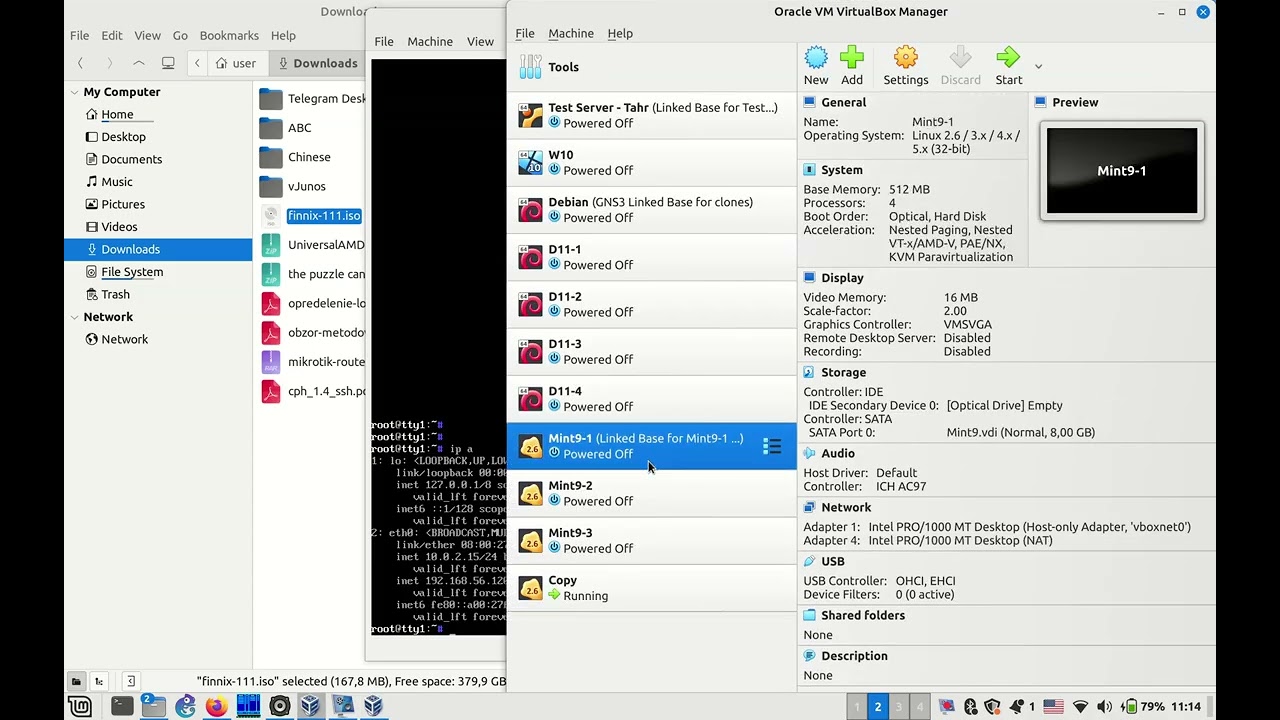Open the terminal from the taskbar
Image resolution: width=1280 pixels, height=720 pixels.
coord(122,706)
